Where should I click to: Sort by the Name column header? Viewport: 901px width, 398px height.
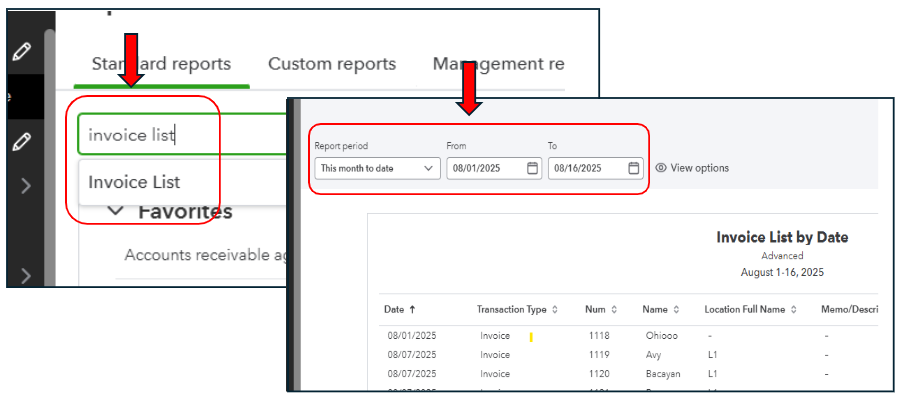661,310
